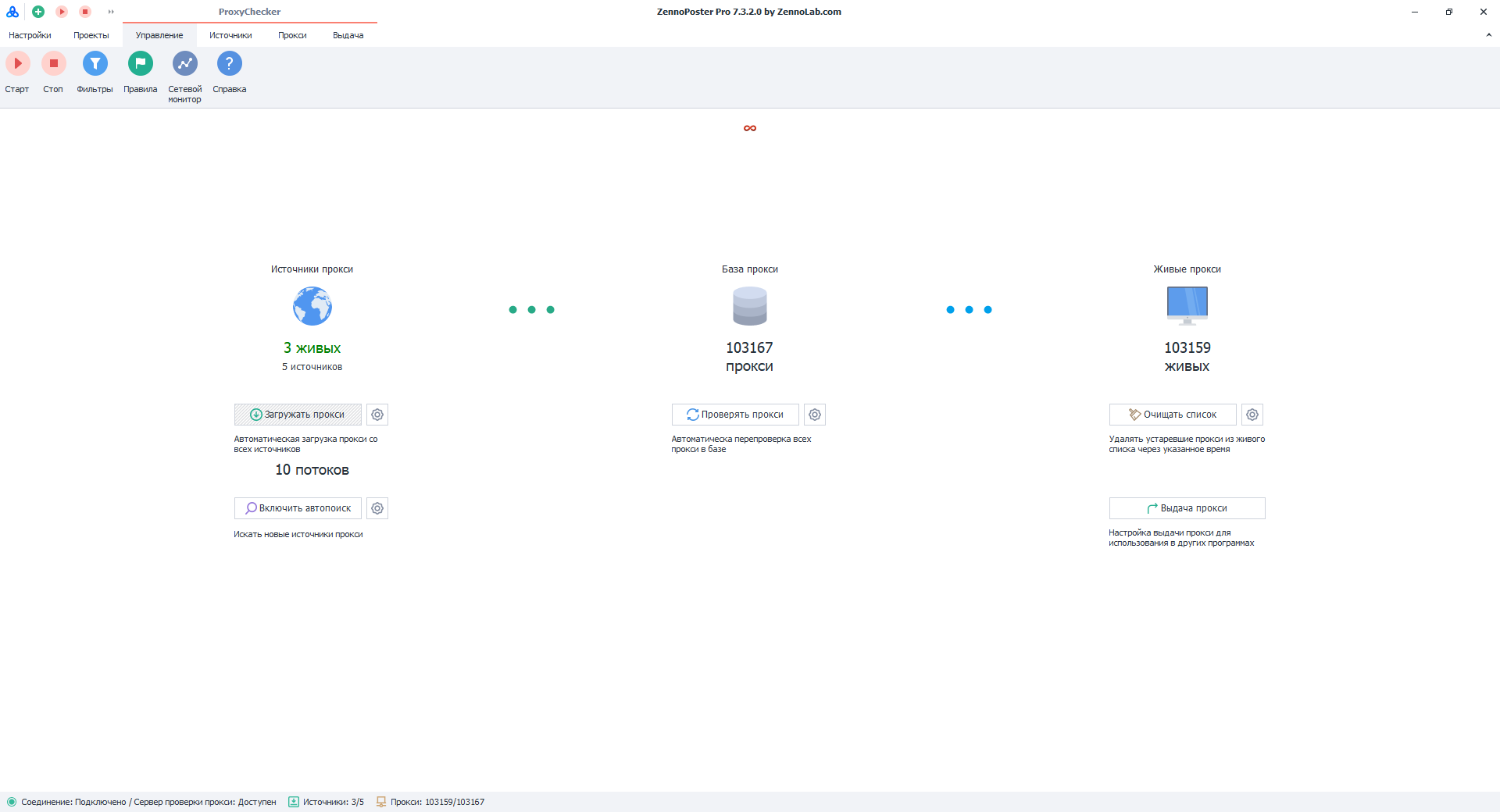Open Сетевой монитор graph icon

click(184, 63)
